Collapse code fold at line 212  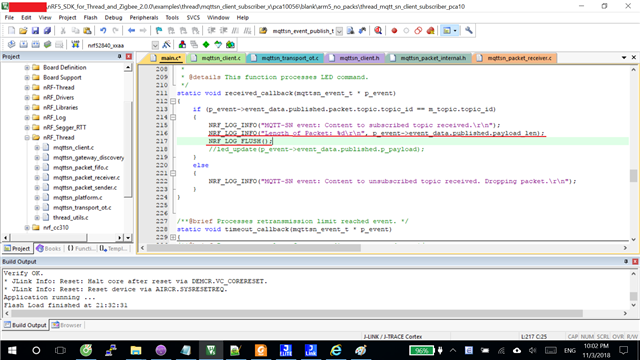point(173,101)
